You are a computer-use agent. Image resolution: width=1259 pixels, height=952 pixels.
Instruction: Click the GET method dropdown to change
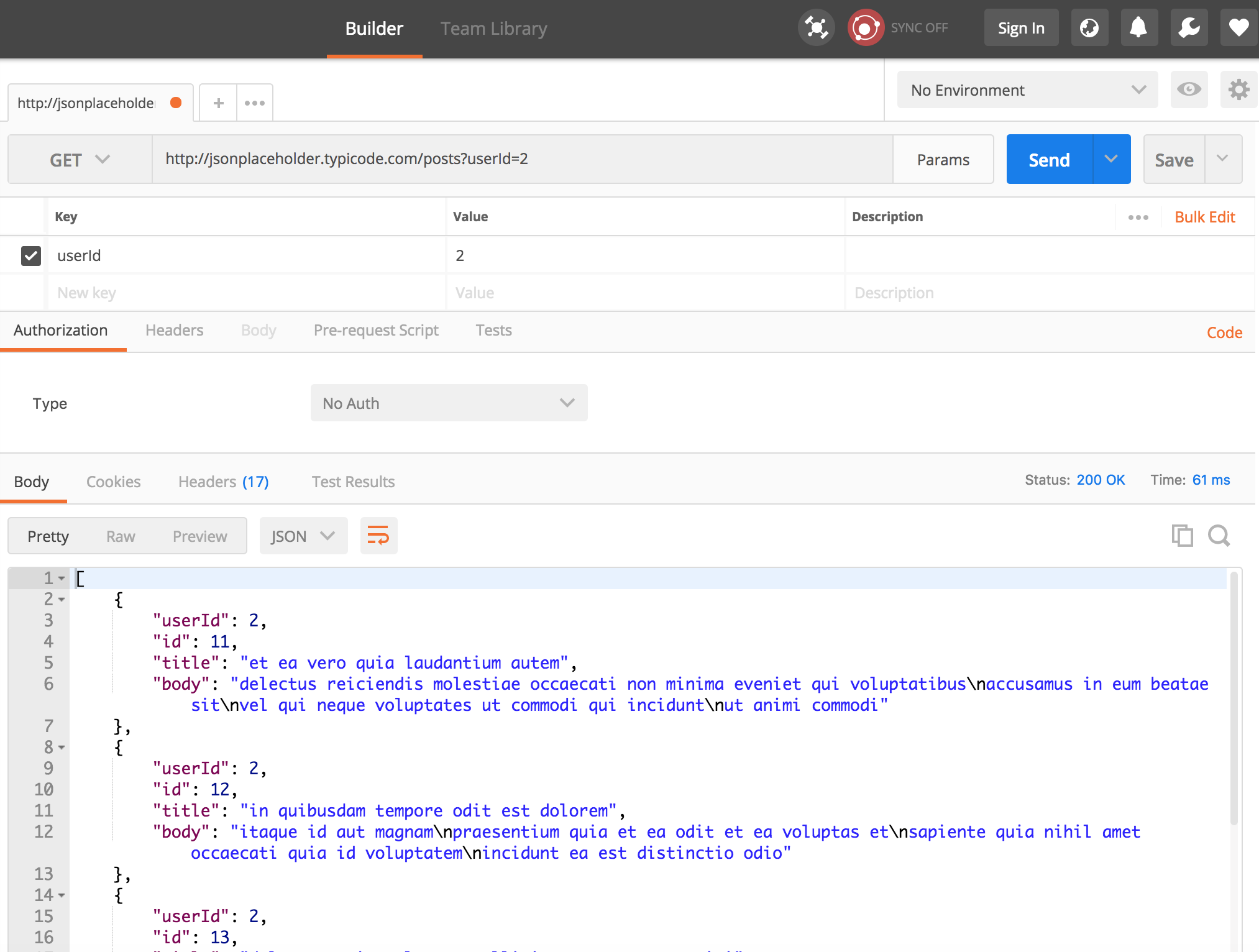[79, 159]
